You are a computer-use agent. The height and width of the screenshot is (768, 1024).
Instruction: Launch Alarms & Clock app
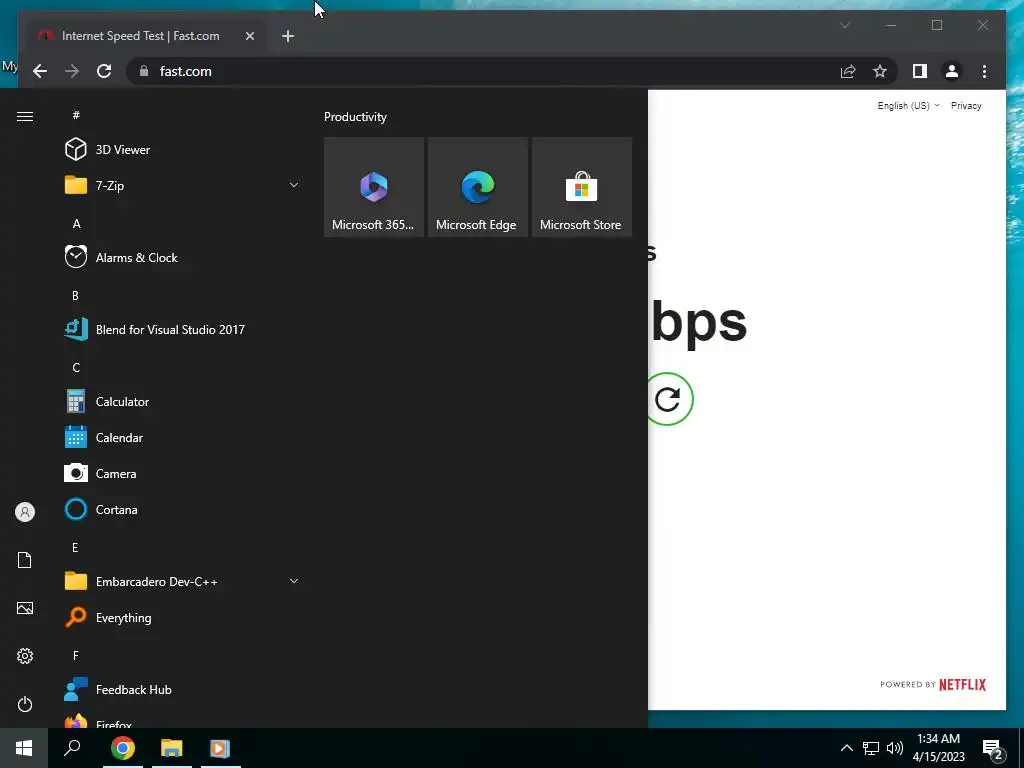point(182,257)
